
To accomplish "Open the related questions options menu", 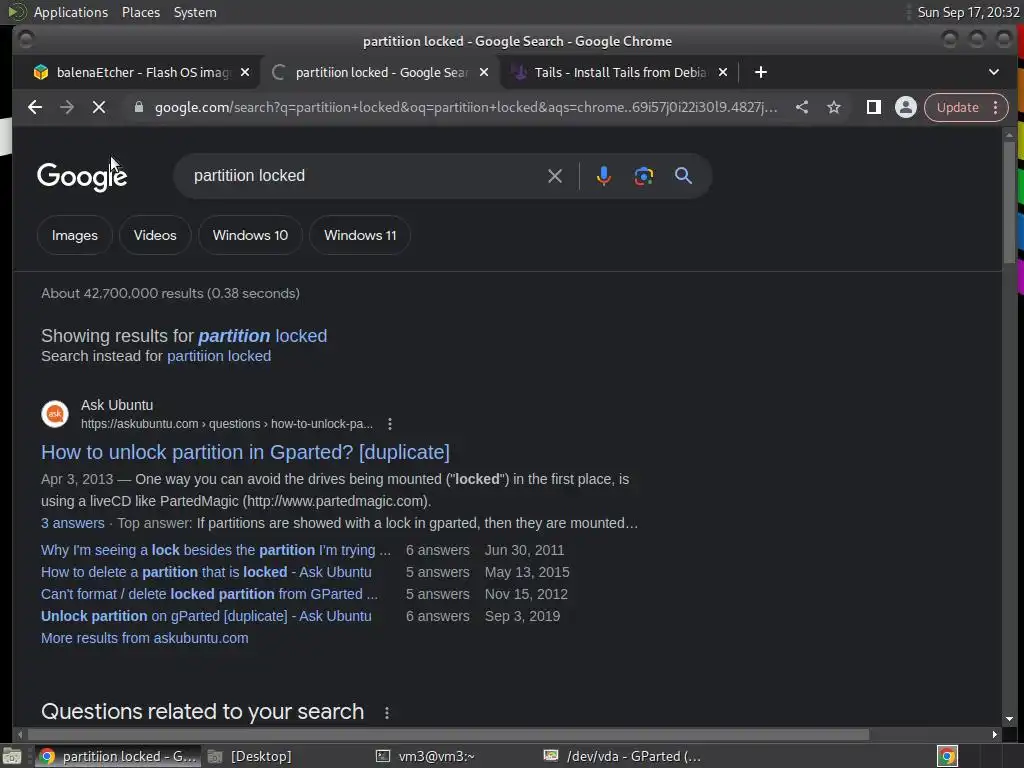I will 387,712.
